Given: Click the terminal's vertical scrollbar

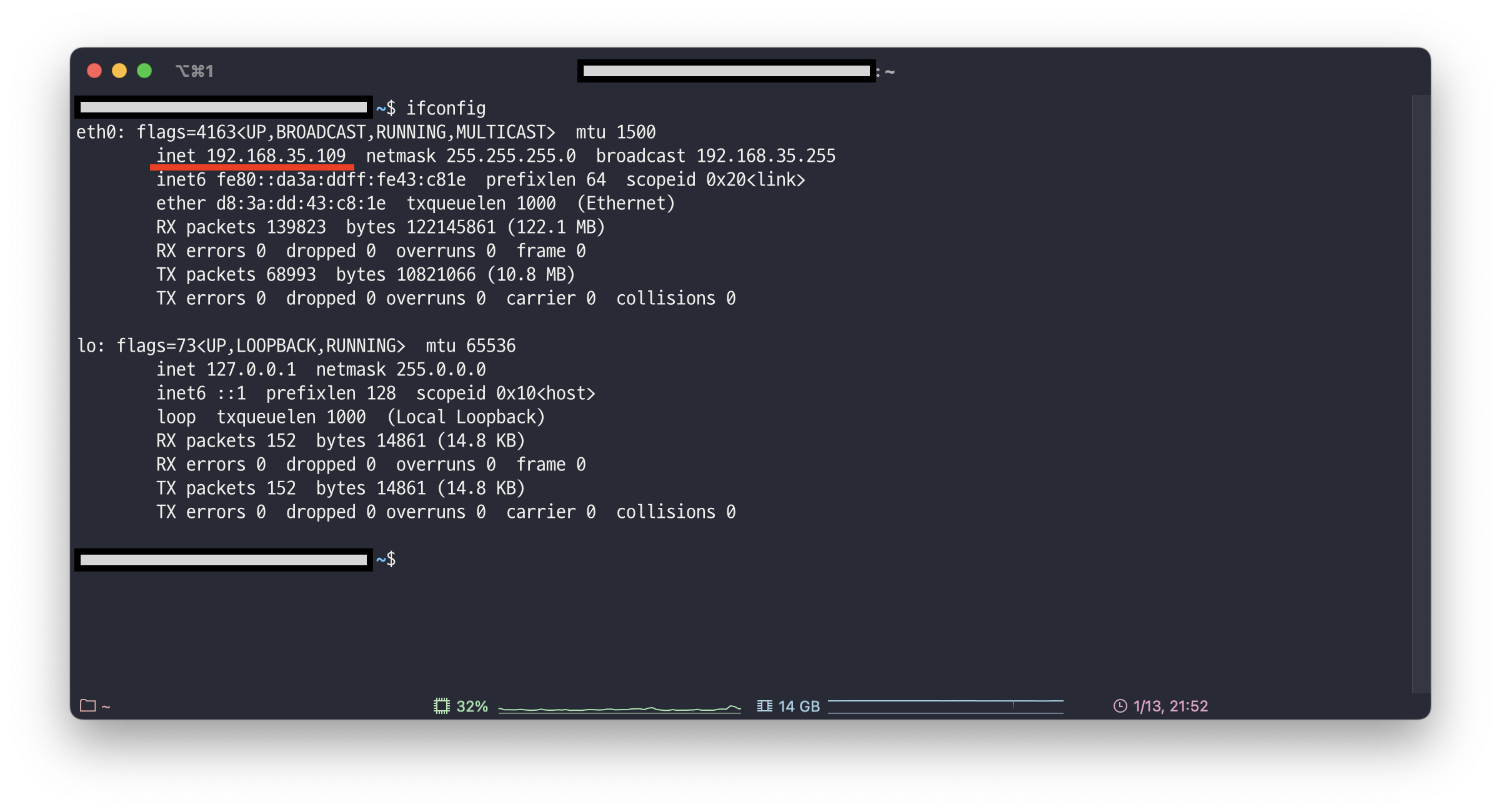Looking at the screenshot, I should 1420,394.
